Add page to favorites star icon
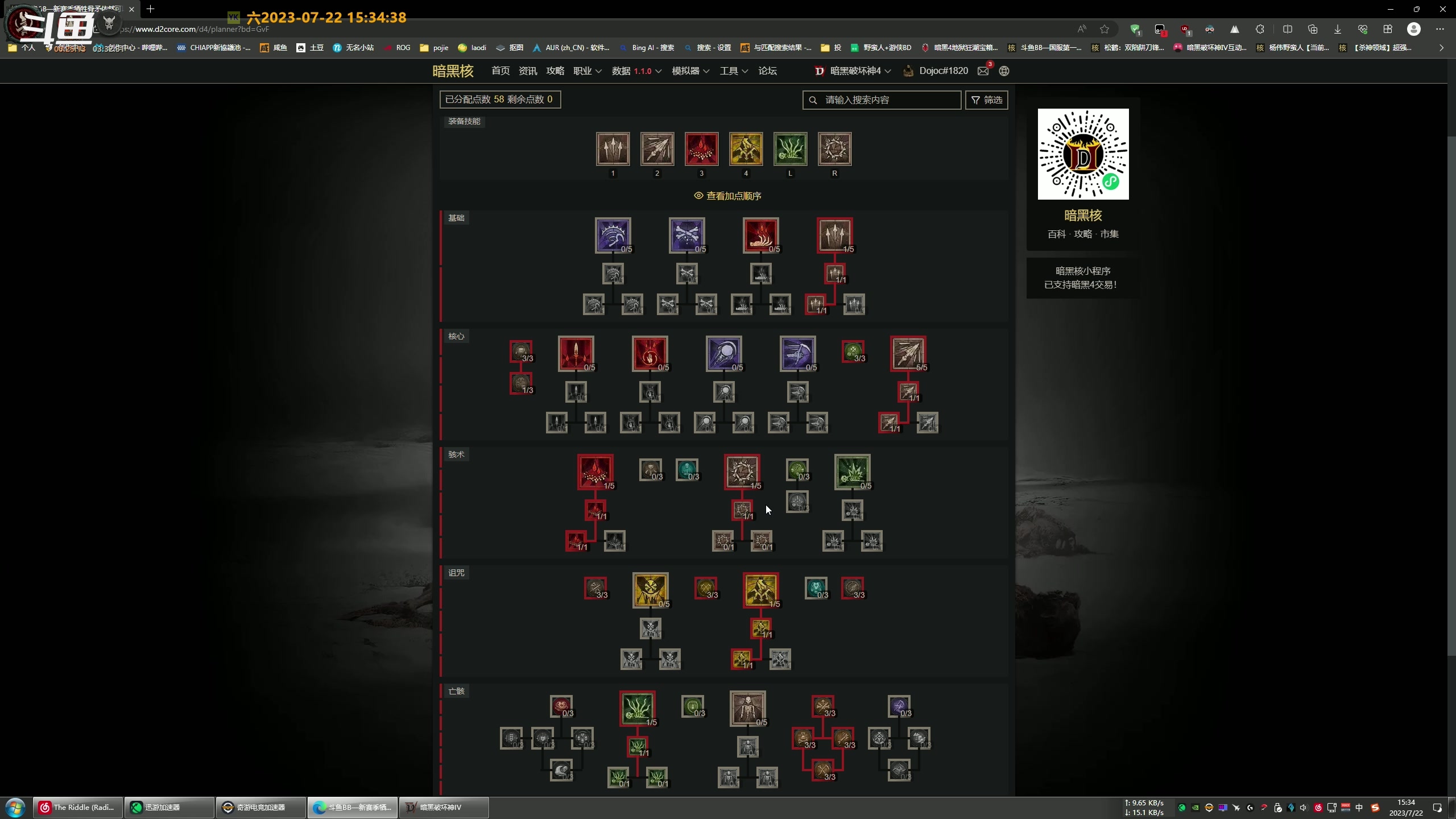 (1105, 29)
